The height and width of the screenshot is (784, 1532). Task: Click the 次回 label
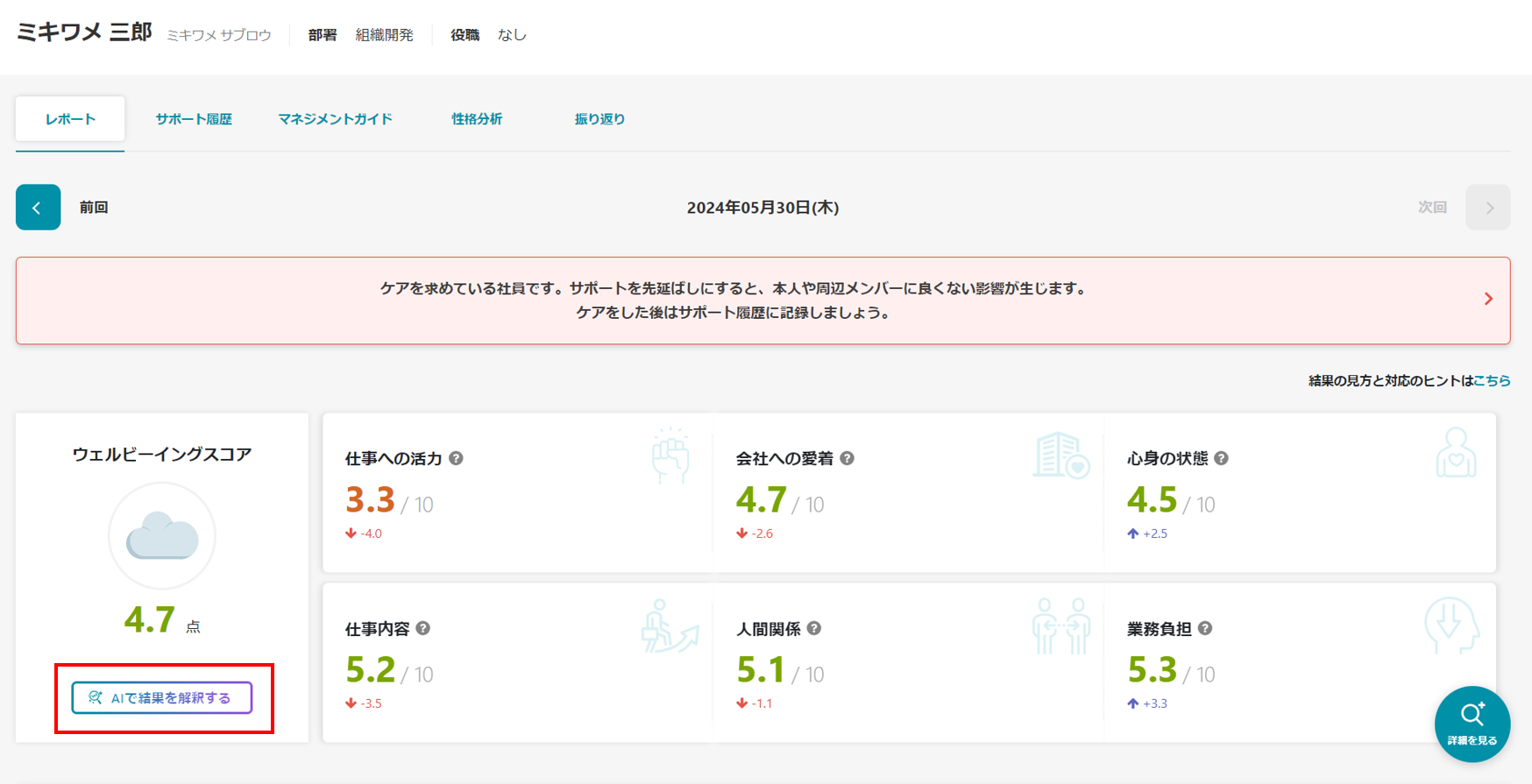point(1432,208)
